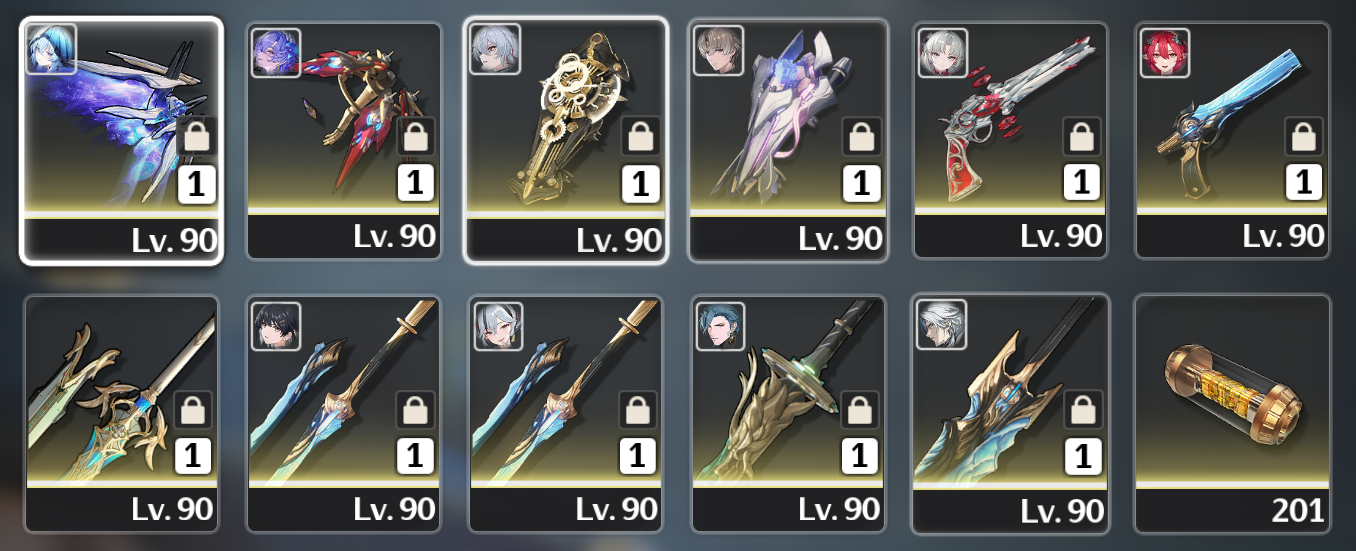1356x551 pixels.
Task: Select the purple nebula broadblade weapon card
Action: (x=121, y=140)
